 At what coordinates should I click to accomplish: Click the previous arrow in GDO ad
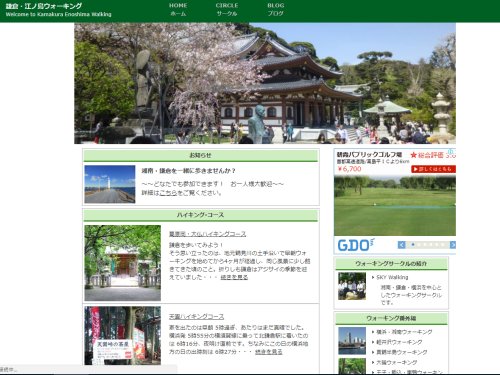402,245
